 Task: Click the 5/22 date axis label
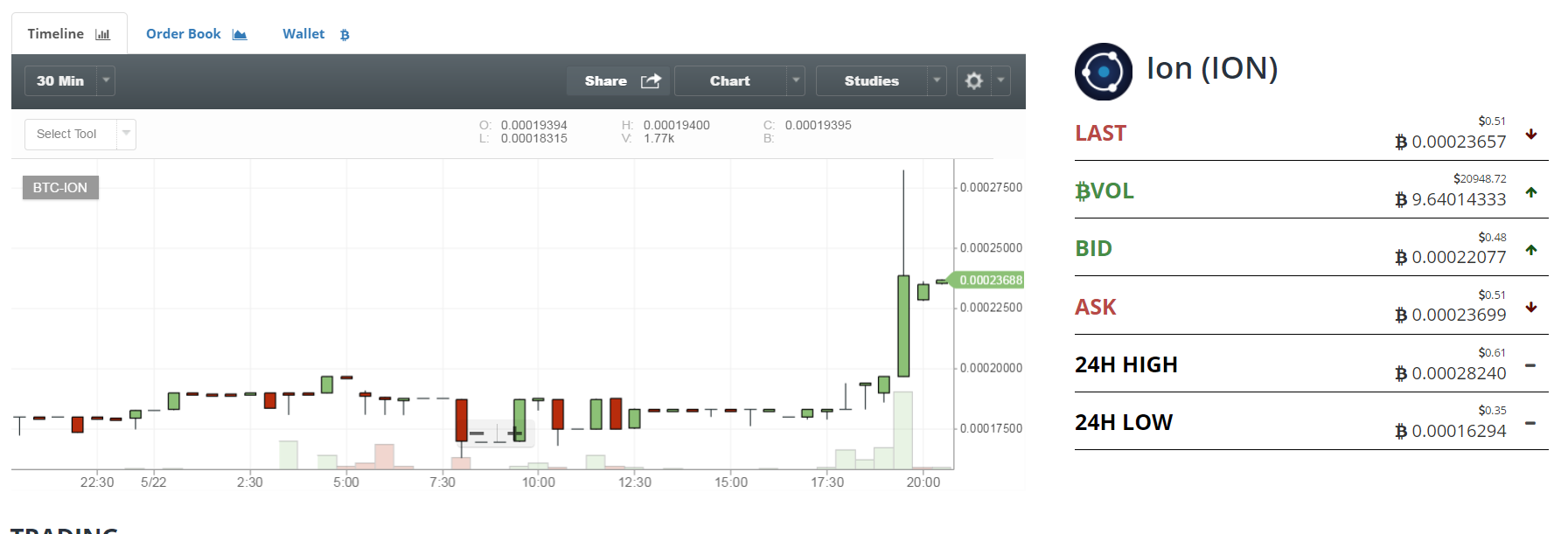click(x=154, y=482)
